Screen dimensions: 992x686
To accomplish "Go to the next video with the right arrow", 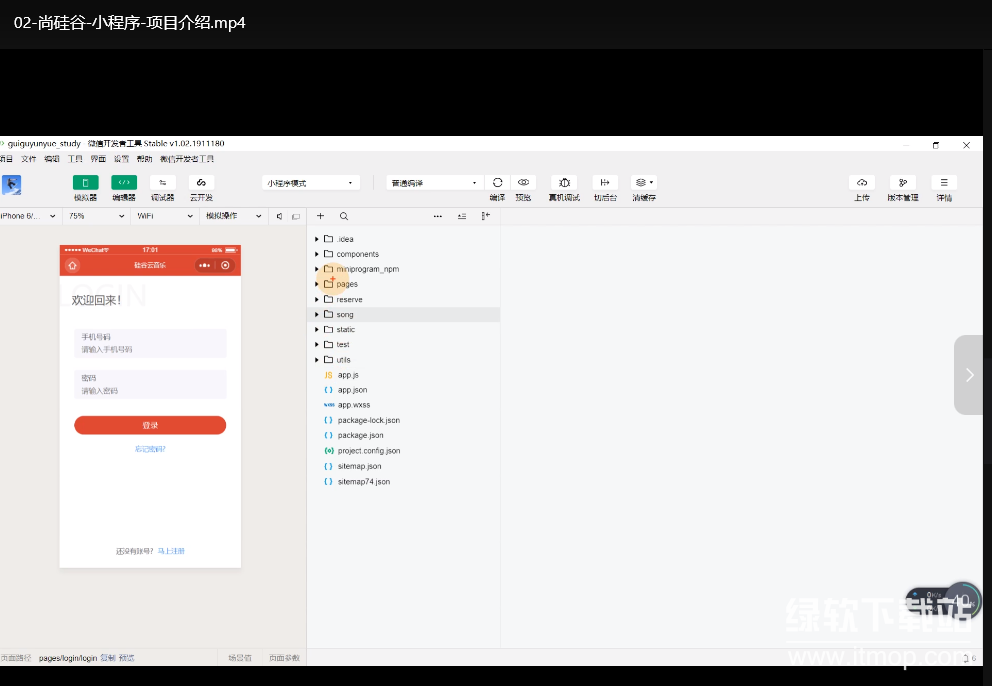I will [969, 375].
